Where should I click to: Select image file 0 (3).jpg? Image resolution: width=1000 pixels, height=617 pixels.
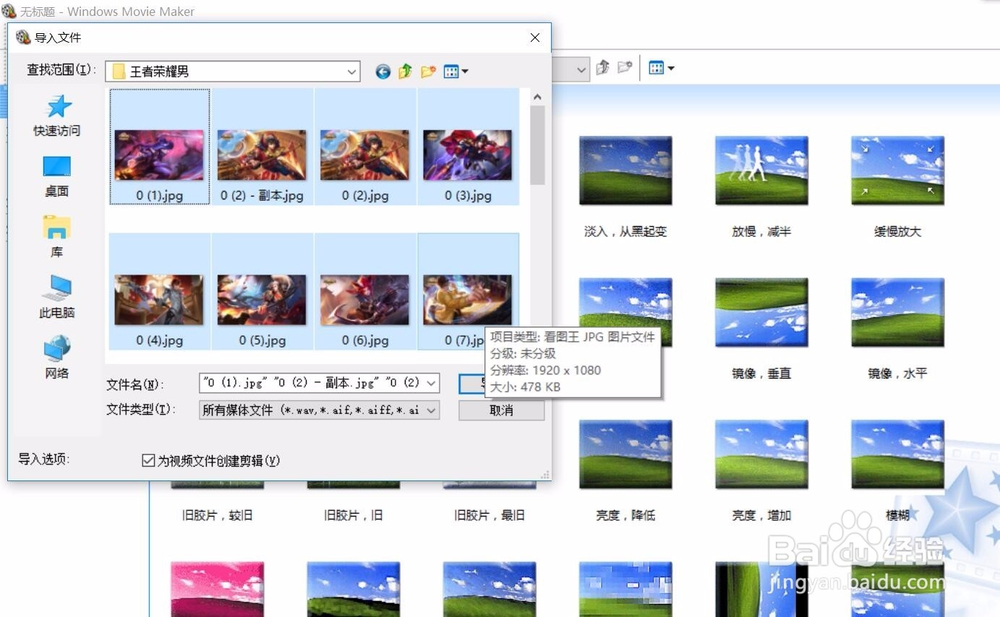467,147
